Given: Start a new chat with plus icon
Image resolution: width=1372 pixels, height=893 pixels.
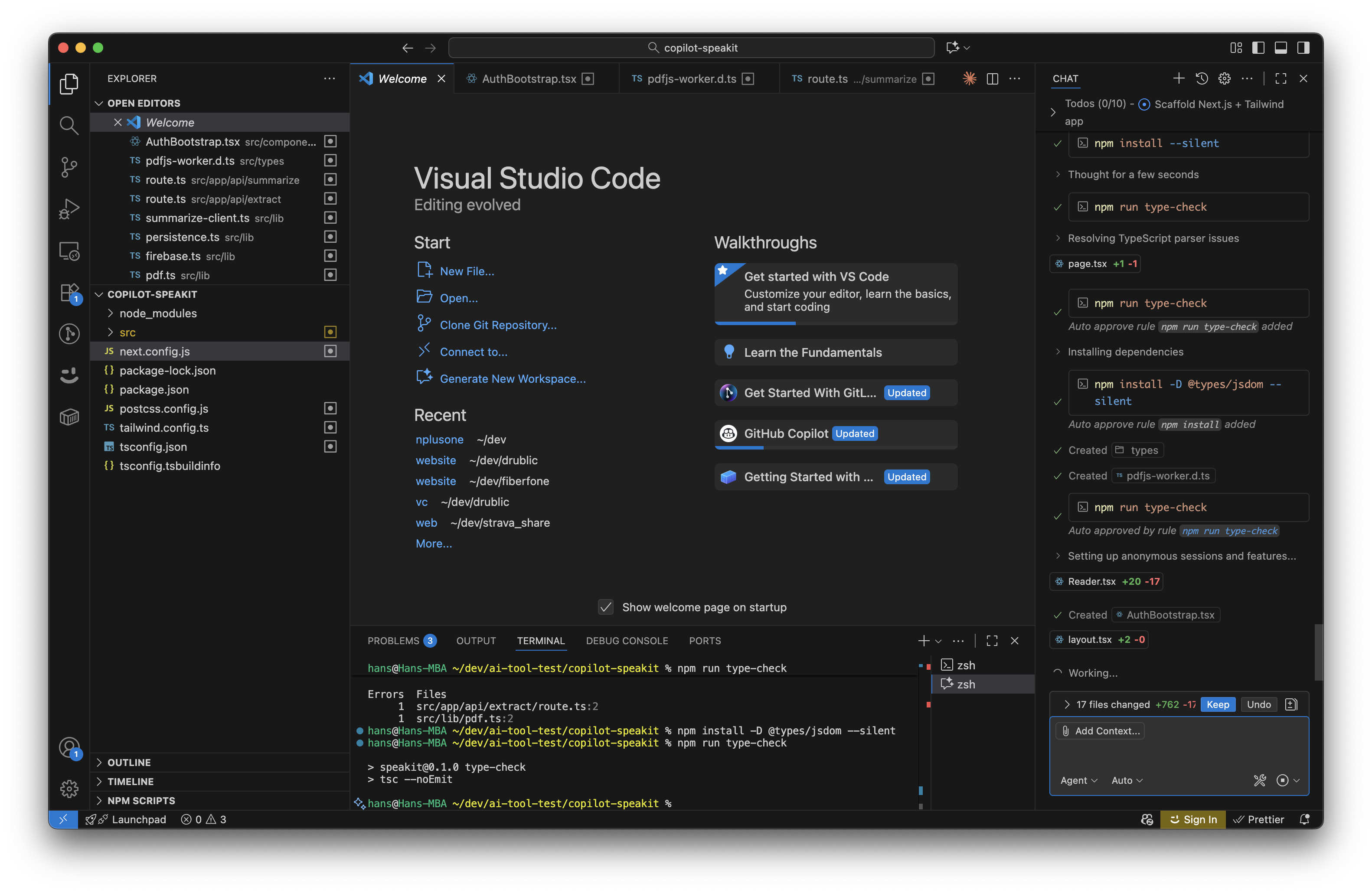Looking at the screenshot, I should (1178, 79).
